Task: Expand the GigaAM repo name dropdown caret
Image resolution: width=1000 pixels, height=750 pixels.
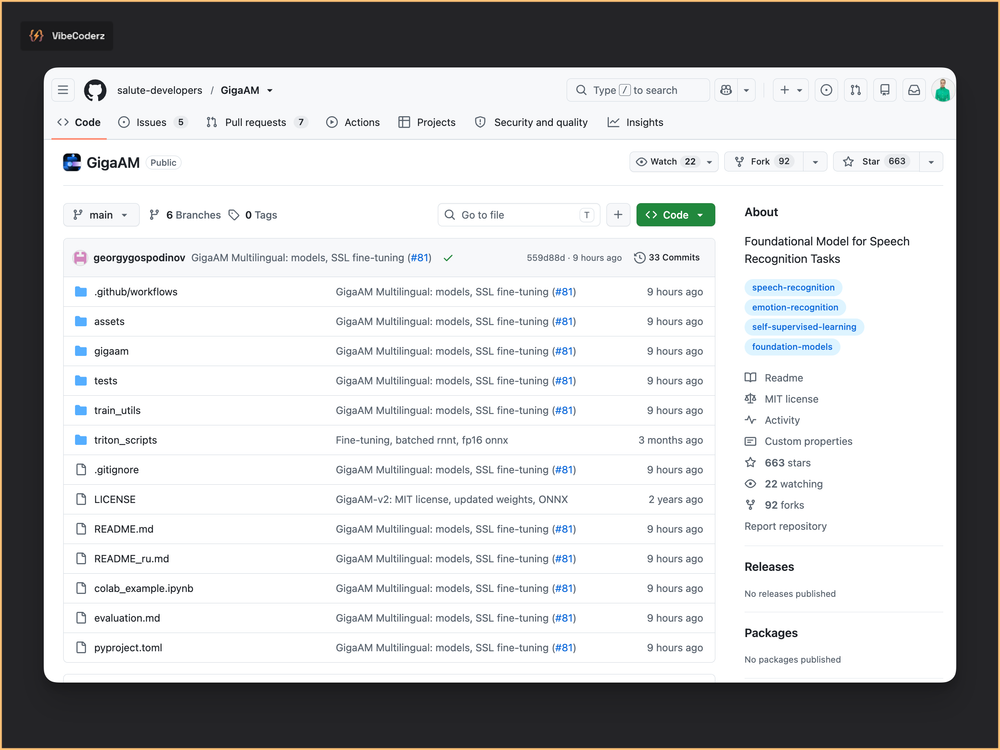Action: [270, 91]
